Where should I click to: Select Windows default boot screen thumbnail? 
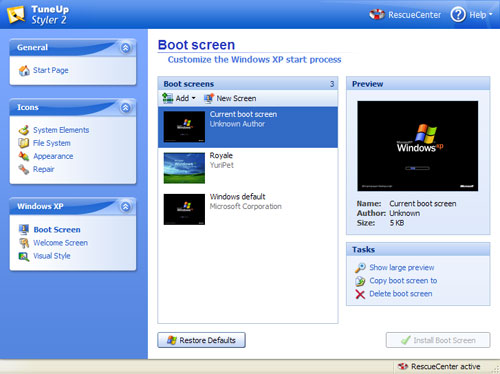point(184,209)
